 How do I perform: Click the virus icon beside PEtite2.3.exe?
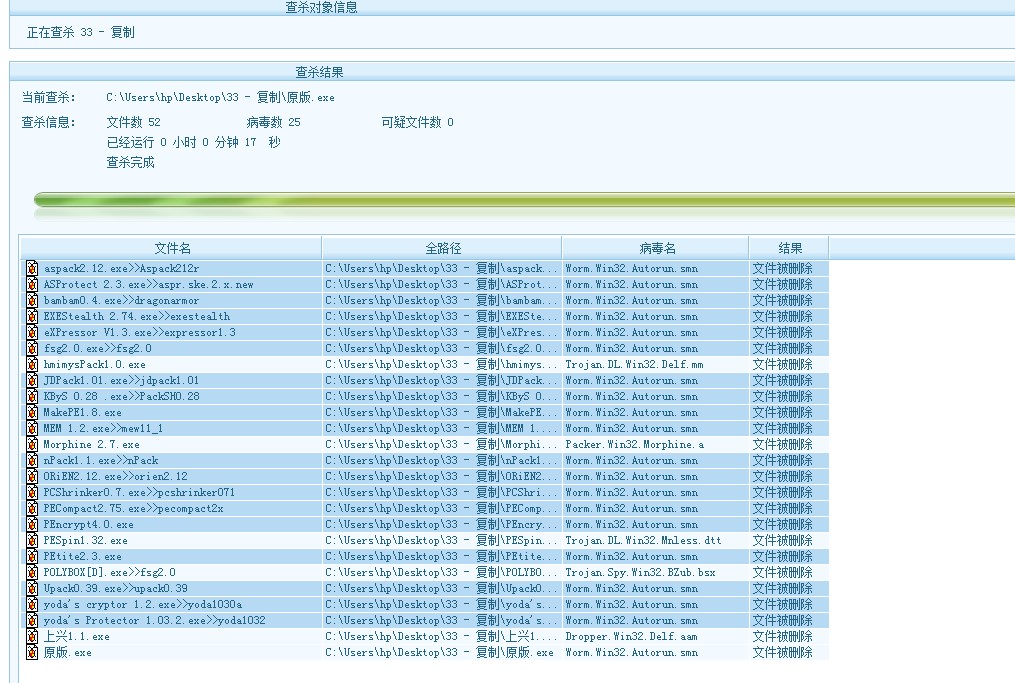click(x=32, y=556)
